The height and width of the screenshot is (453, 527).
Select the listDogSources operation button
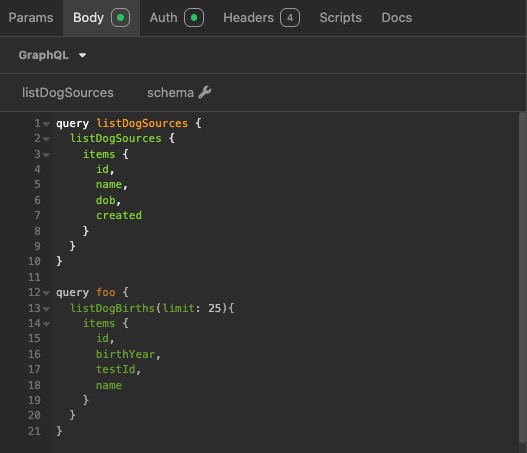coord(68,93)
